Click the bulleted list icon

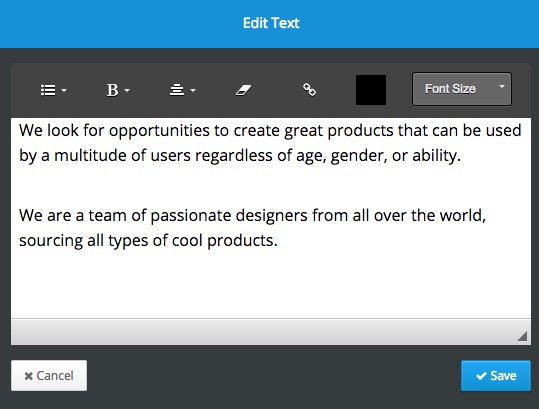[48, 90]
